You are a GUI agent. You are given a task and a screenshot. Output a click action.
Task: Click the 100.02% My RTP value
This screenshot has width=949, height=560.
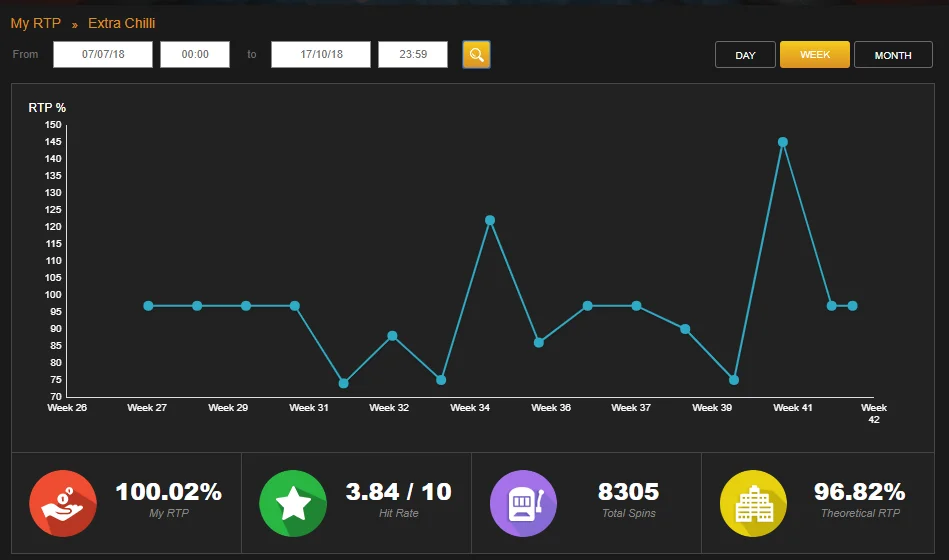[x=169, y=492]
